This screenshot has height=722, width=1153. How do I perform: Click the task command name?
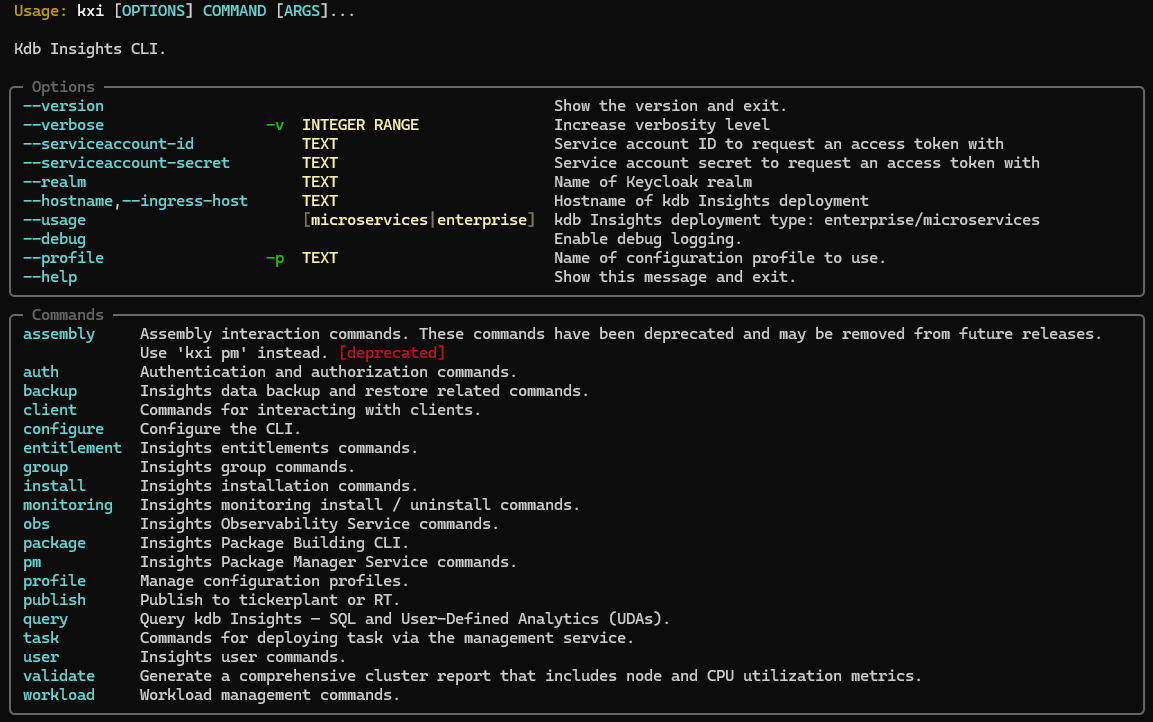pos(40,639)
